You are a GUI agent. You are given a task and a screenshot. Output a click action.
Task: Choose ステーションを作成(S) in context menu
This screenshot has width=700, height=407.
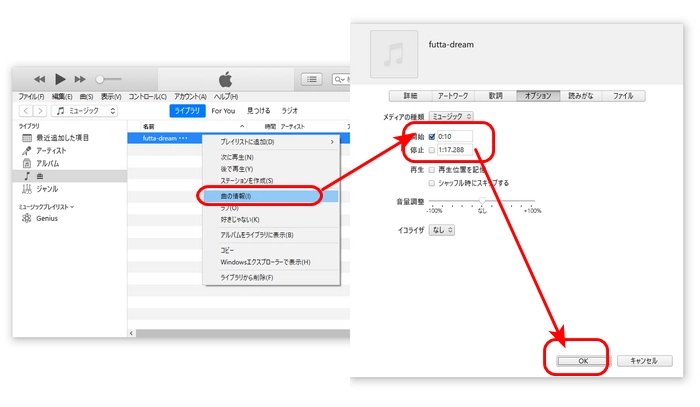(271, 180)
